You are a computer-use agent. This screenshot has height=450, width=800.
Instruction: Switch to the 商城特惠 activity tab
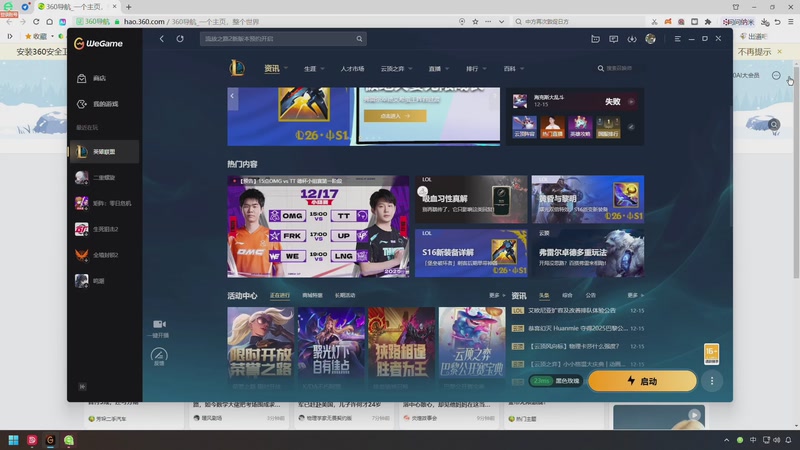pos(312,295)
